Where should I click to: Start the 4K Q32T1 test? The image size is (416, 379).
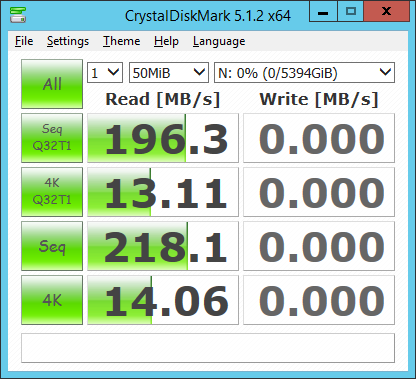pos(52,192)
